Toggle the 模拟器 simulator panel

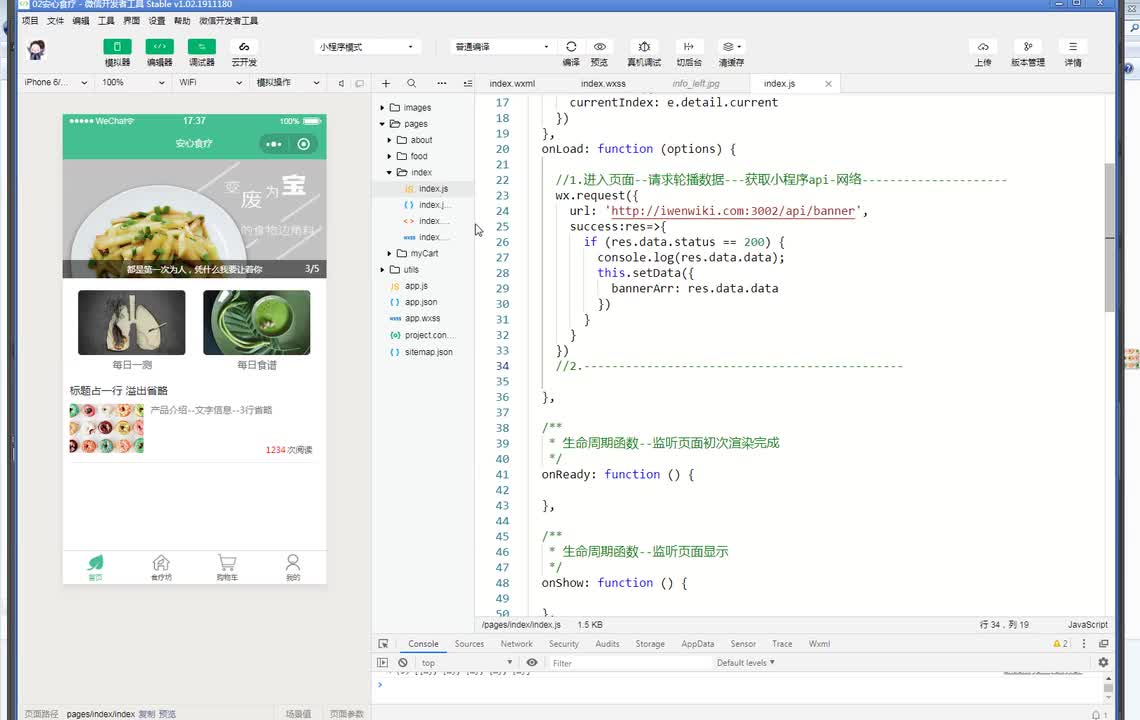click(117, 47)
